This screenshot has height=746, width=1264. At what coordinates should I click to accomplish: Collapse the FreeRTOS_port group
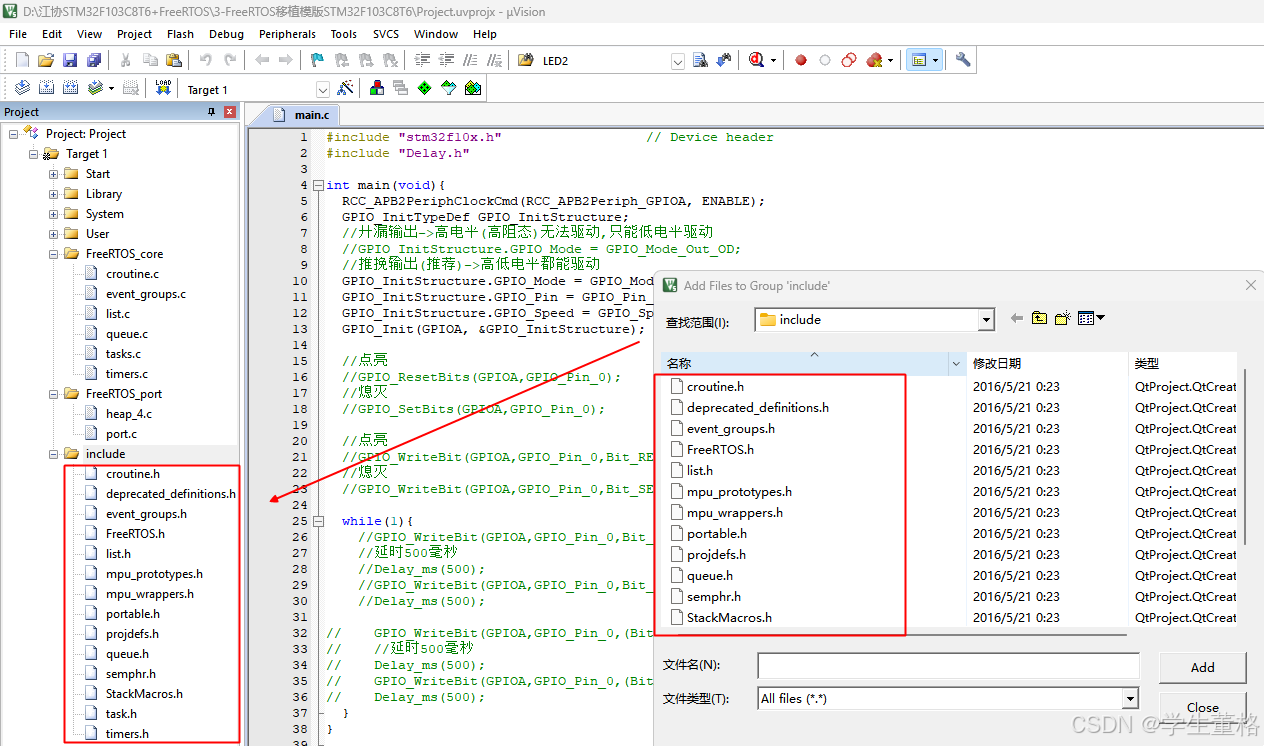click(x=54, y=394)
